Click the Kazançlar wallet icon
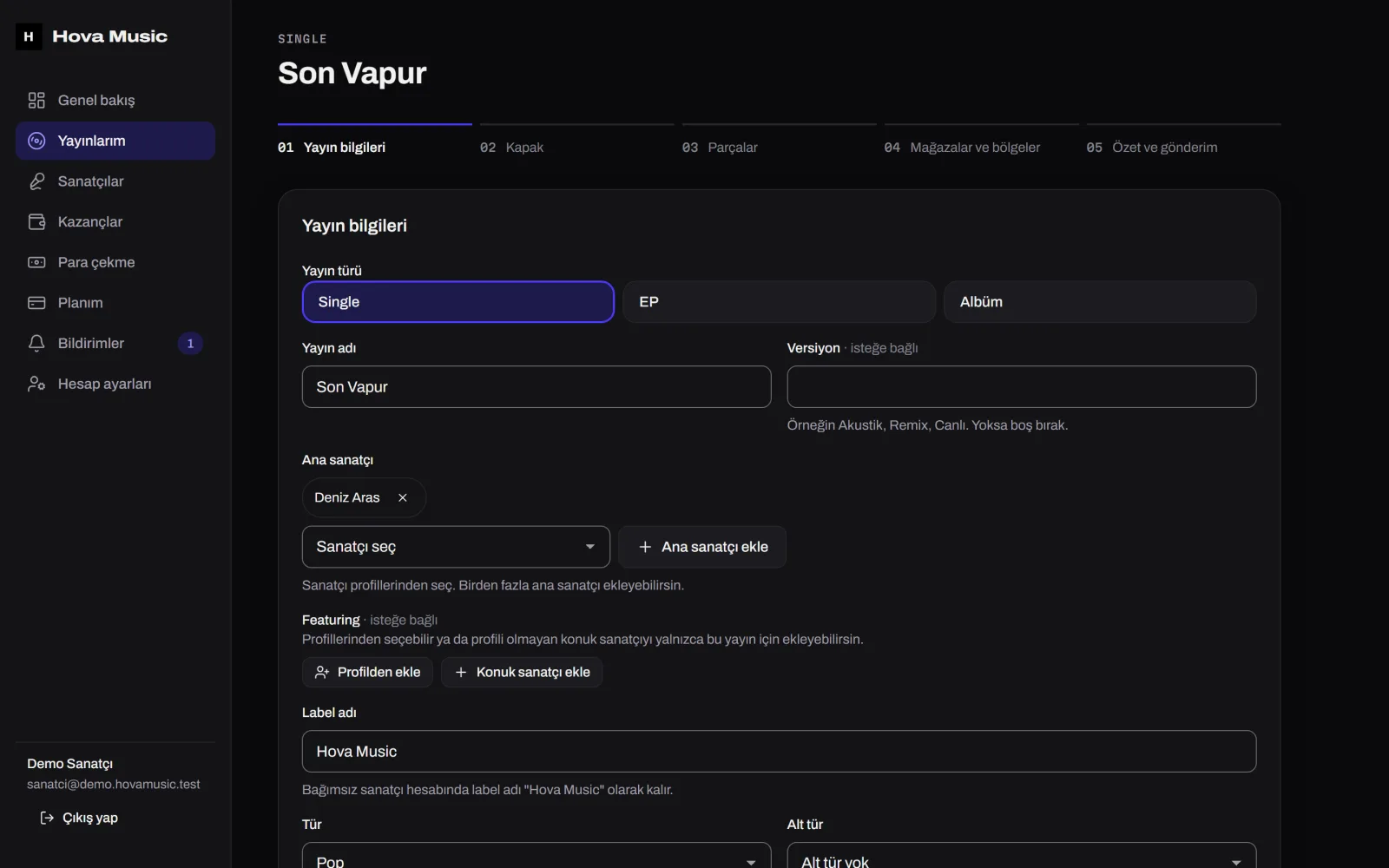Screen dimensions: 1389x868 36,222
